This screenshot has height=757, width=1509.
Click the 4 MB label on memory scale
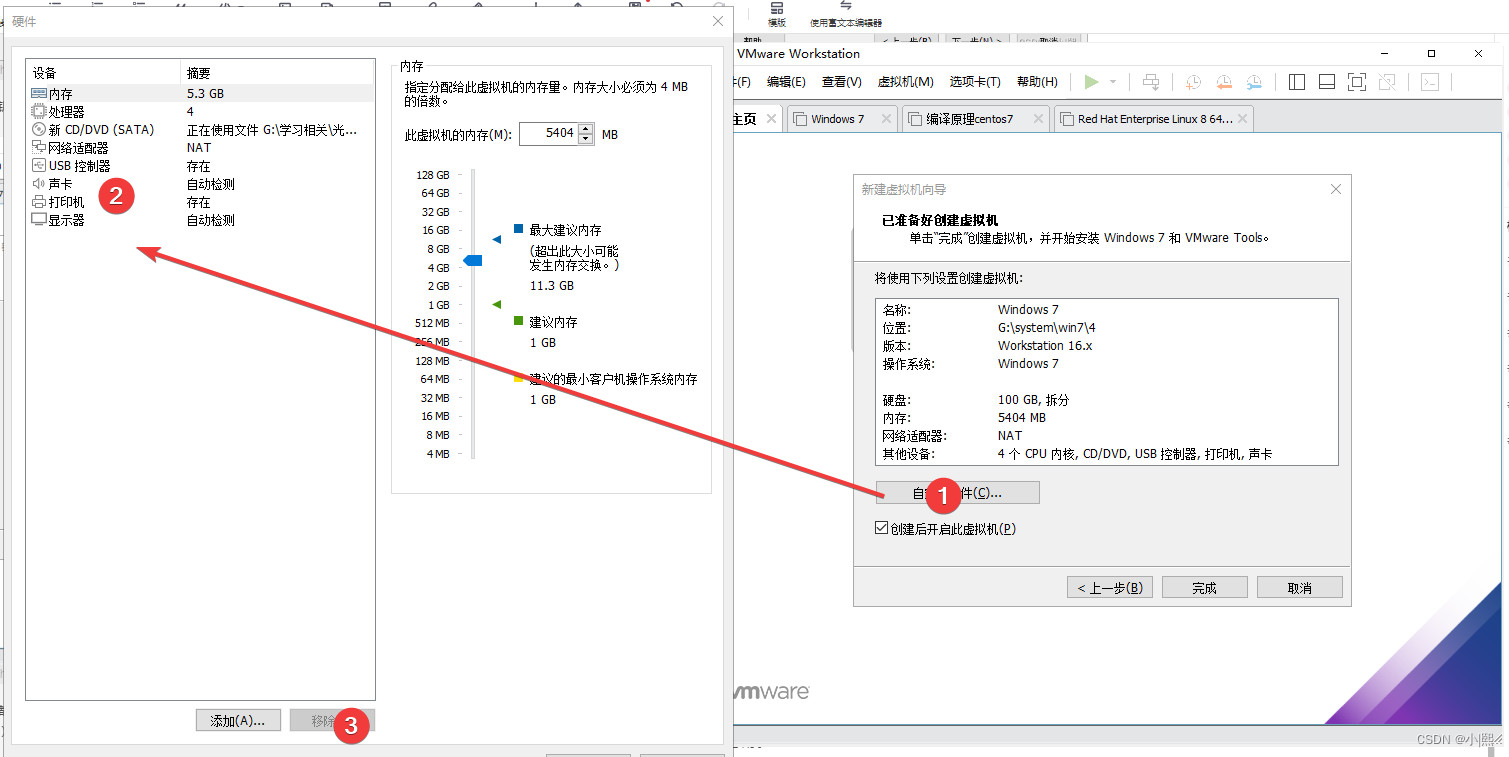pyautogui.click(x=438, y=454)
